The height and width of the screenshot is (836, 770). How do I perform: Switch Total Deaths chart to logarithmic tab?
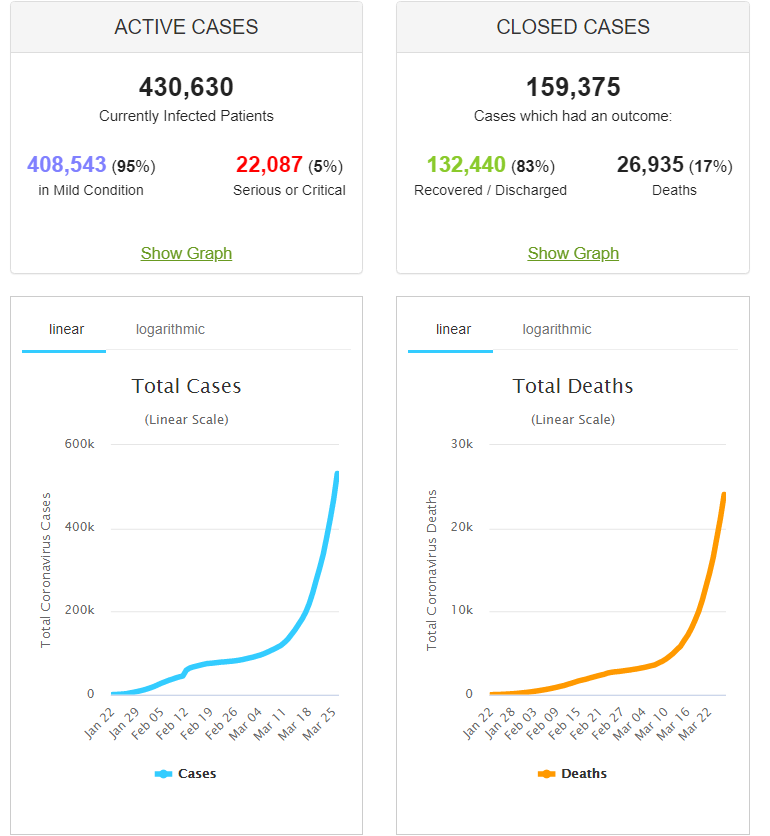pyautogui.click(x=556, y=329)
